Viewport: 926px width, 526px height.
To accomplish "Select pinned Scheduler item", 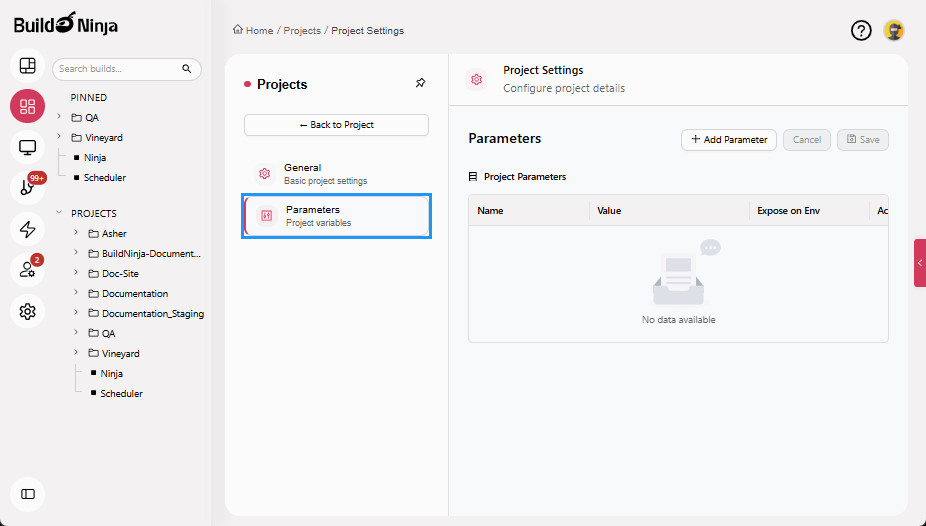I will pos(105,178).
